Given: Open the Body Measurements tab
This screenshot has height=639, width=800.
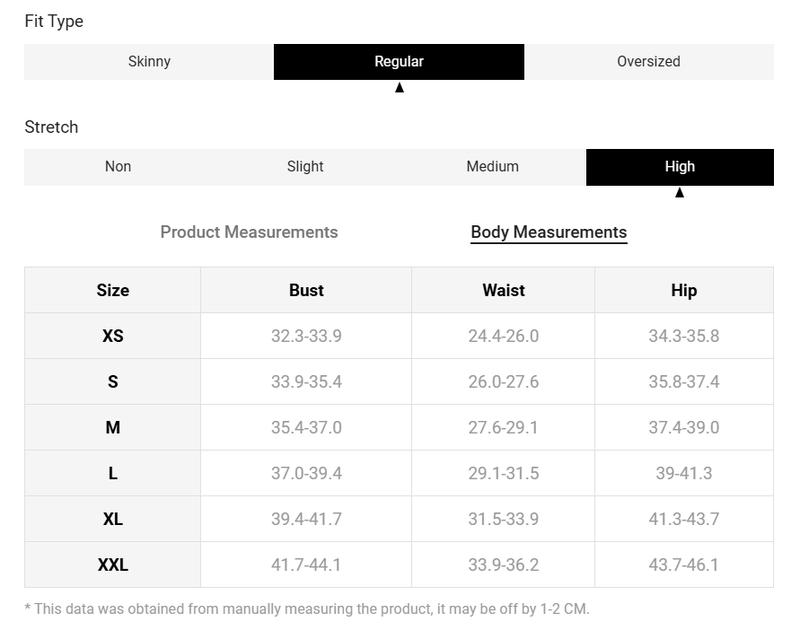Looking at the screenshot, I should [x=549, y=233].
